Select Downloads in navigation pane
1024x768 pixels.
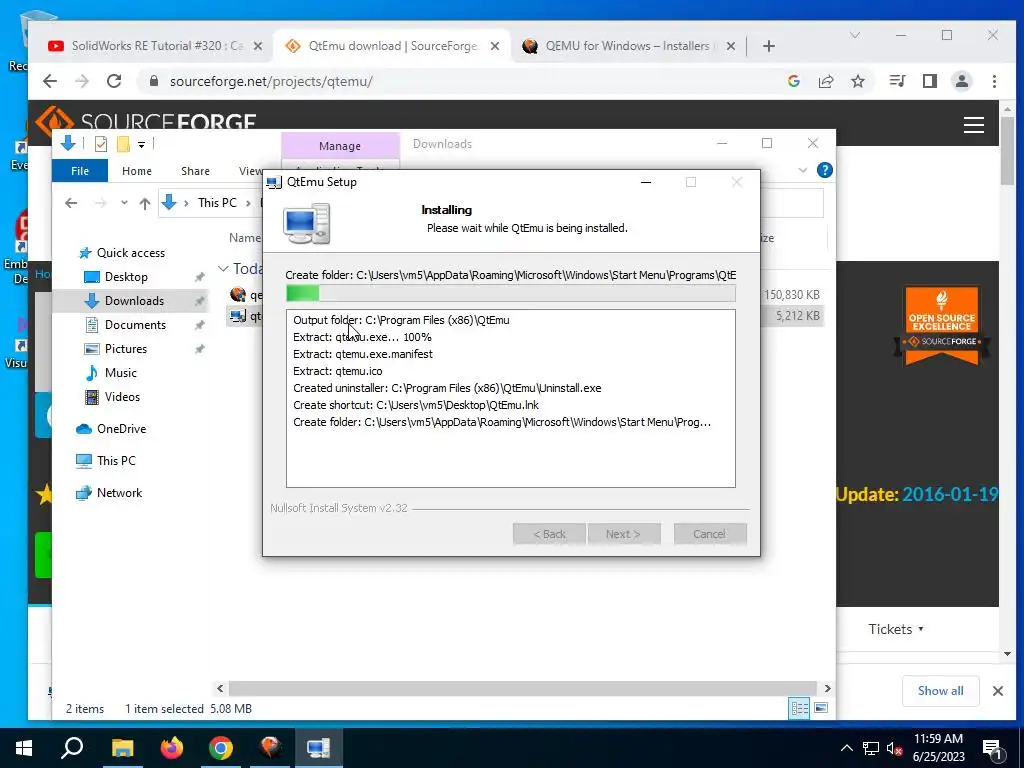pos(134,300)
